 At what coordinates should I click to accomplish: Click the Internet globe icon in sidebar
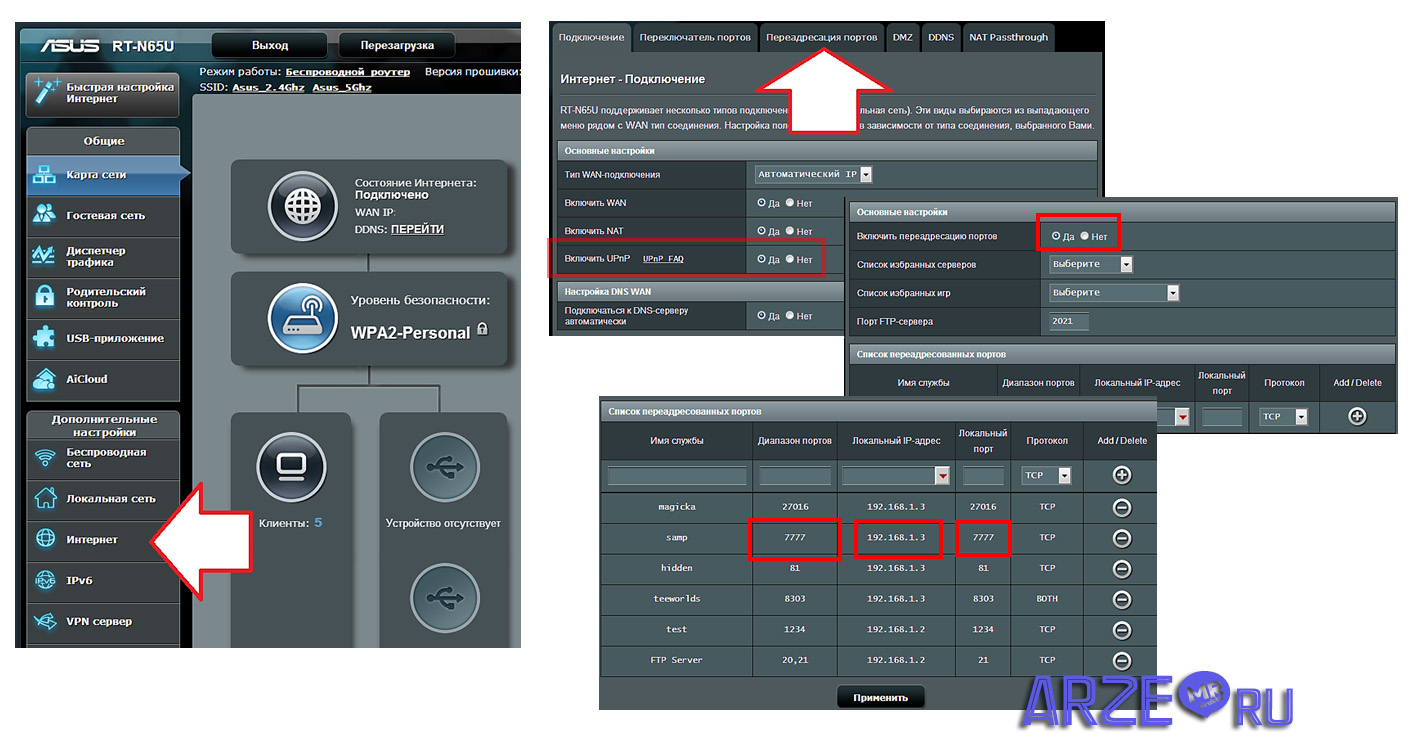(x=44, y=539)
